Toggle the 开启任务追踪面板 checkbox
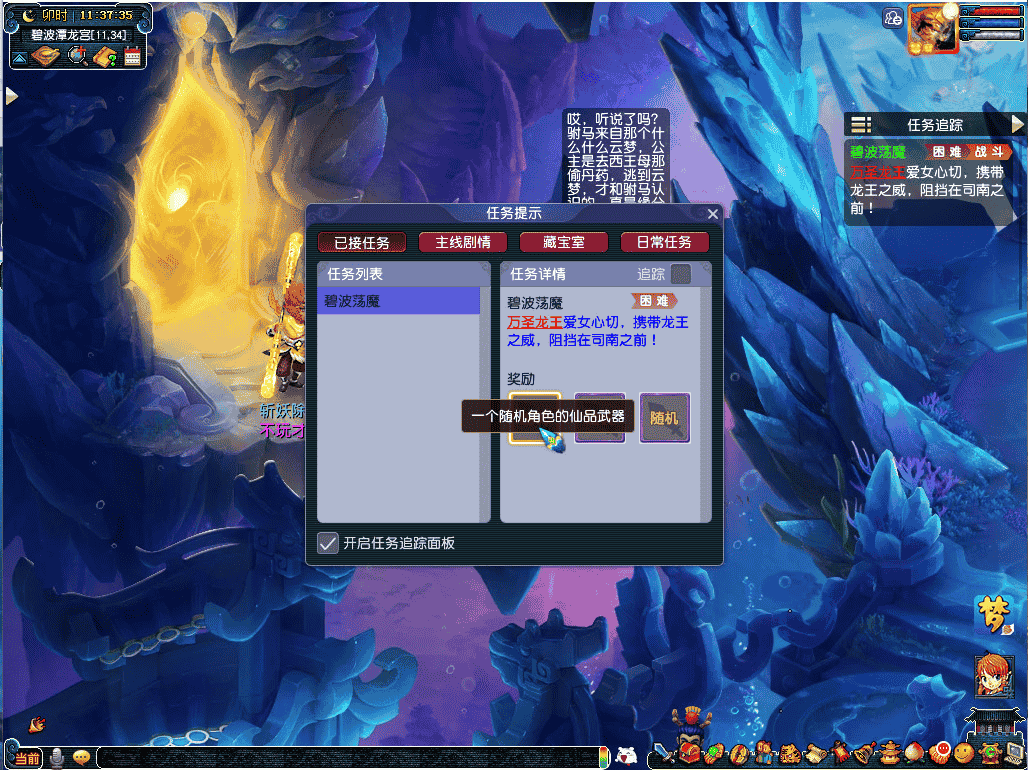Viewport: 1028px width, 770px height. [327, 543]
